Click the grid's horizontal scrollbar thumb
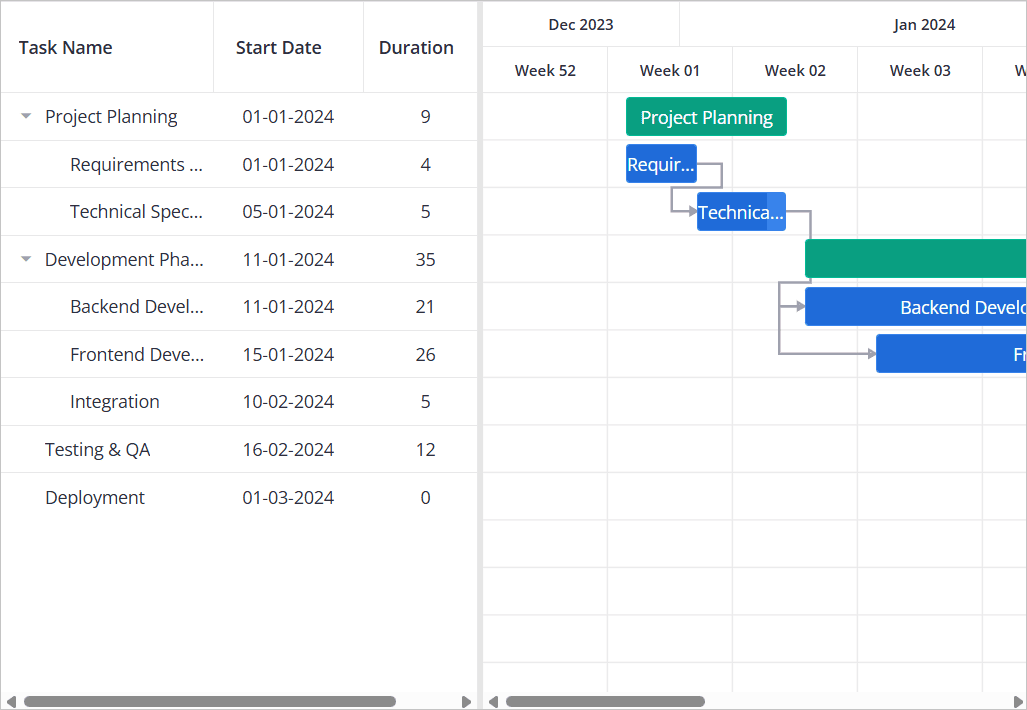 pos(210,702)
